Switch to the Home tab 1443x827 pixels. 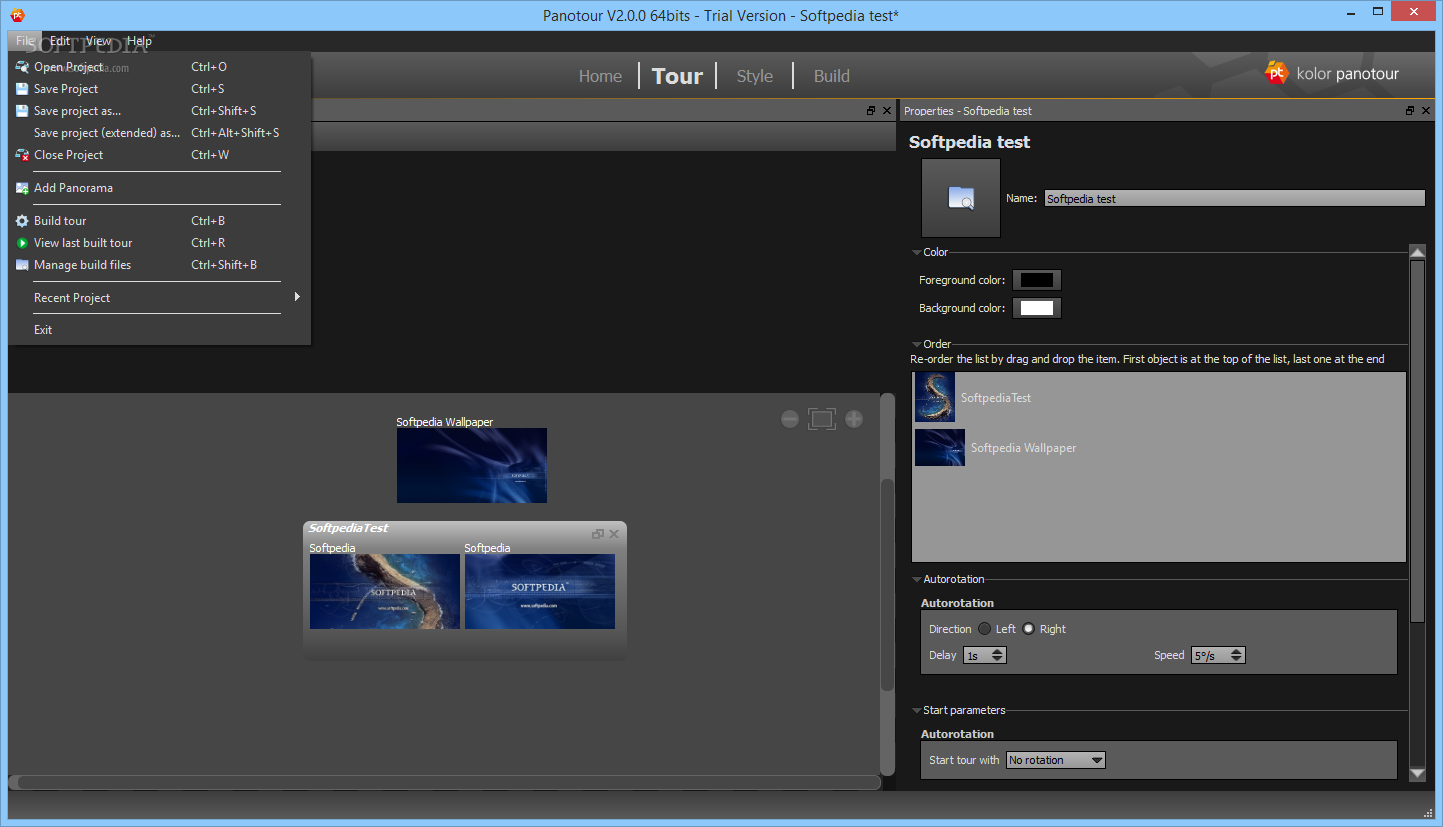[x=600, y=76]
